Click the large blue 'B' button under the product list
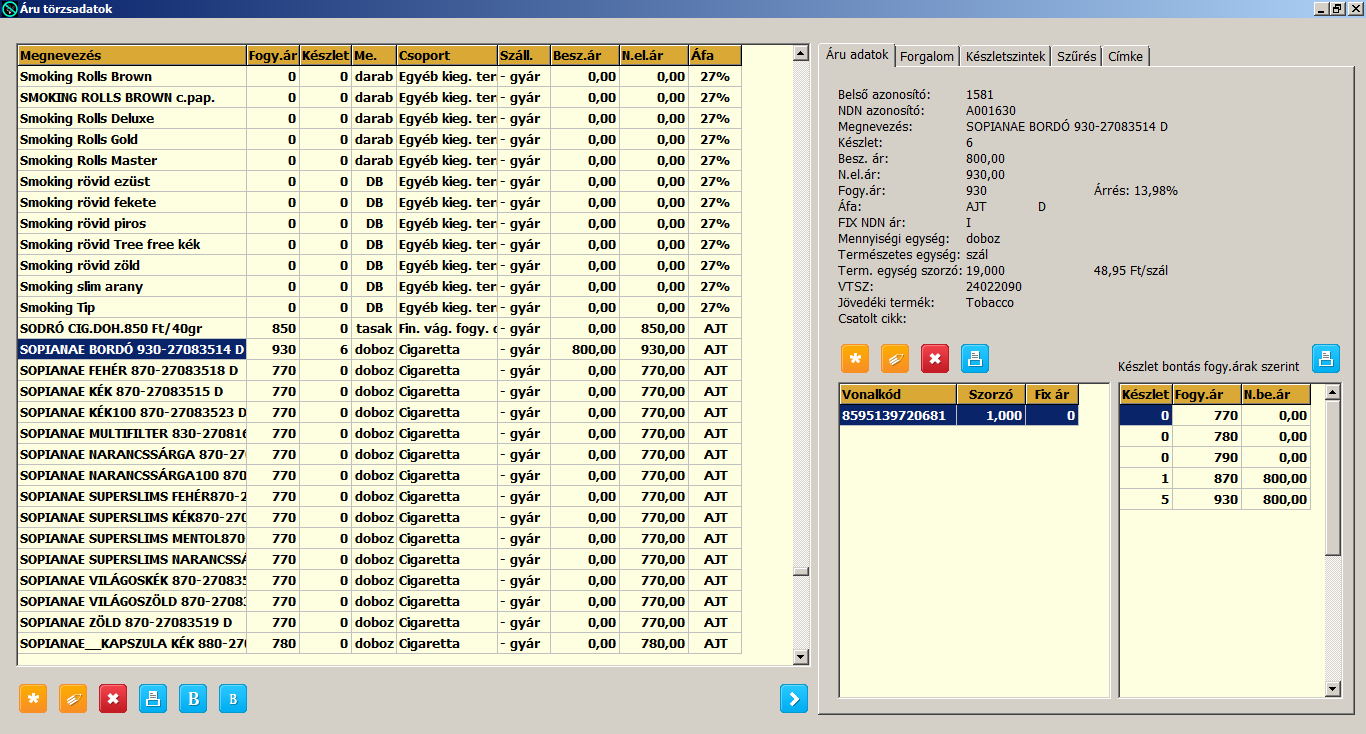This screenshot has height=734, width=1366. [193, 698]
